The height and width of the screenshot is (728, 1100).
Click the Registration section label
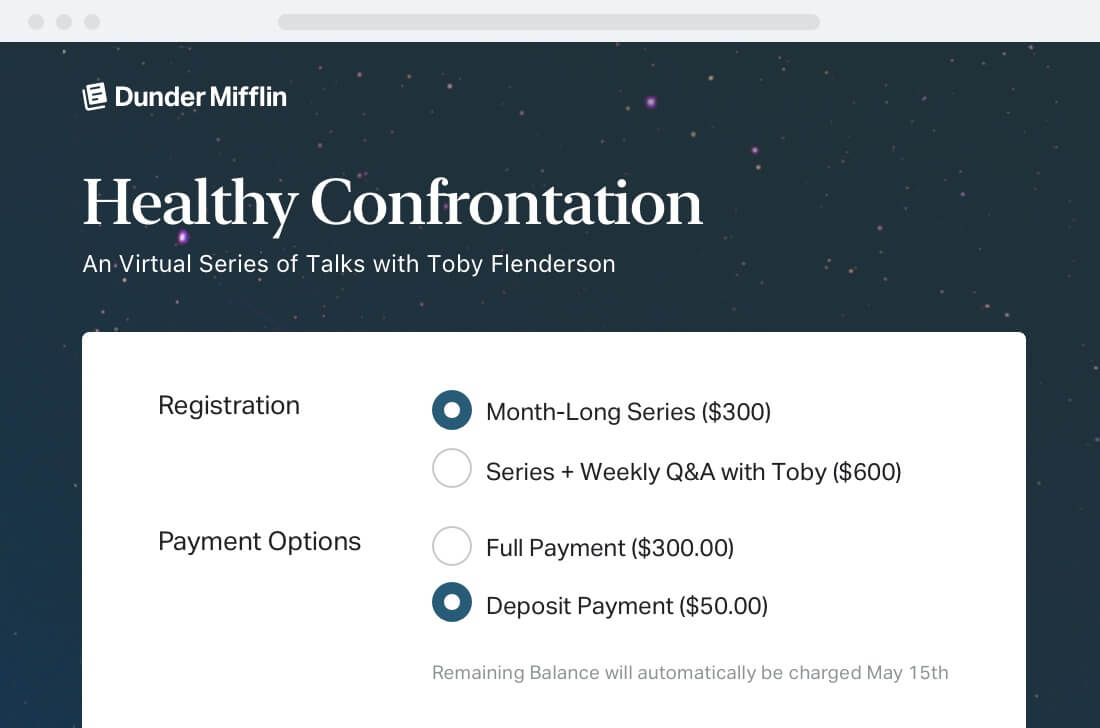tap(228, 405)
